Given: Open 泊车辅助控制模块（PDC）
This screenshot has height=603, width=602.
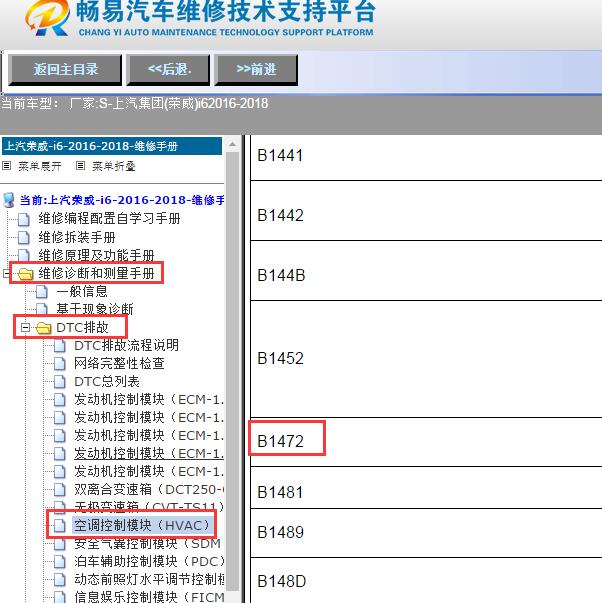Looking at the screenshot, I should click(x=149, y=561).
